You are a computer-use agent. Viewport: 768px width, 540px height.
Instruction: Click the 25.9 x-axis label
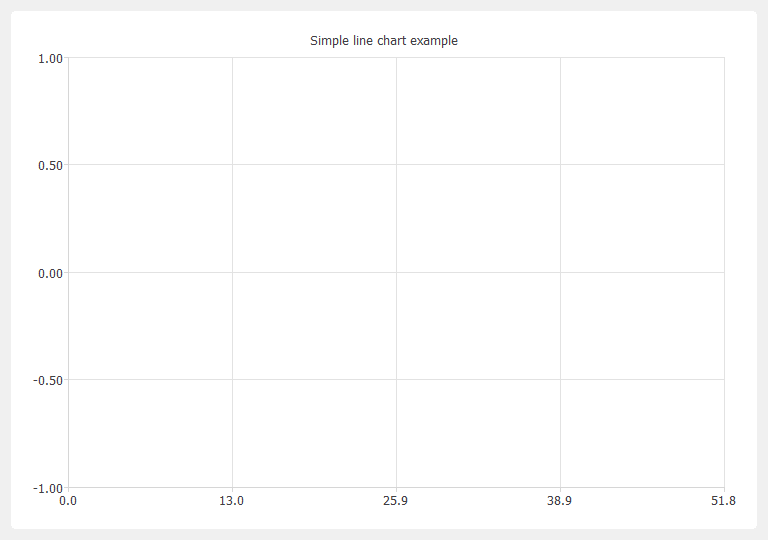pyautogui.click(x=395, y=501)
